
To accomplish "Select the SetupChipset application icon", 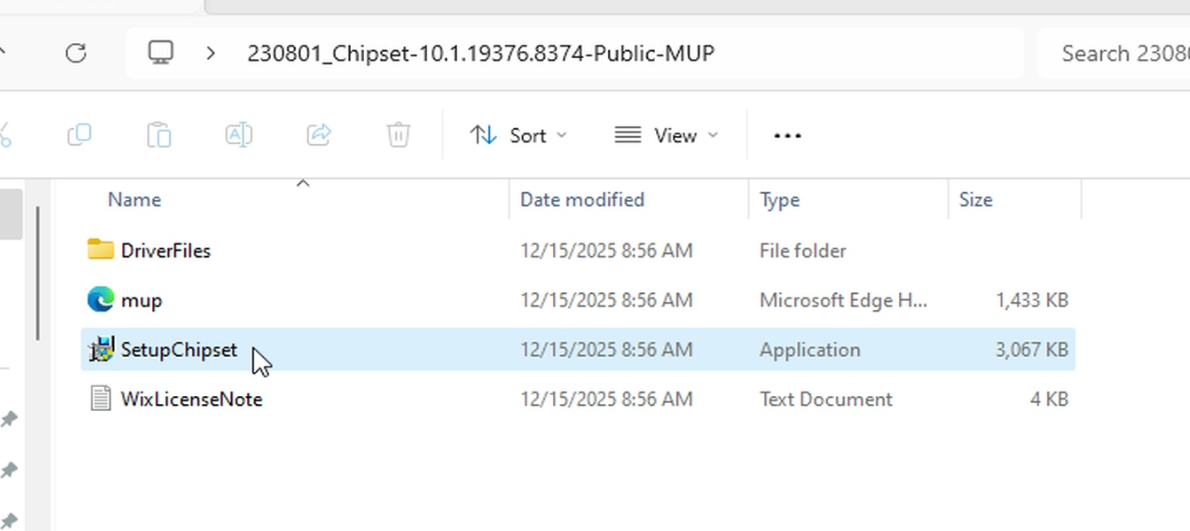I will [x=100, y=350].
